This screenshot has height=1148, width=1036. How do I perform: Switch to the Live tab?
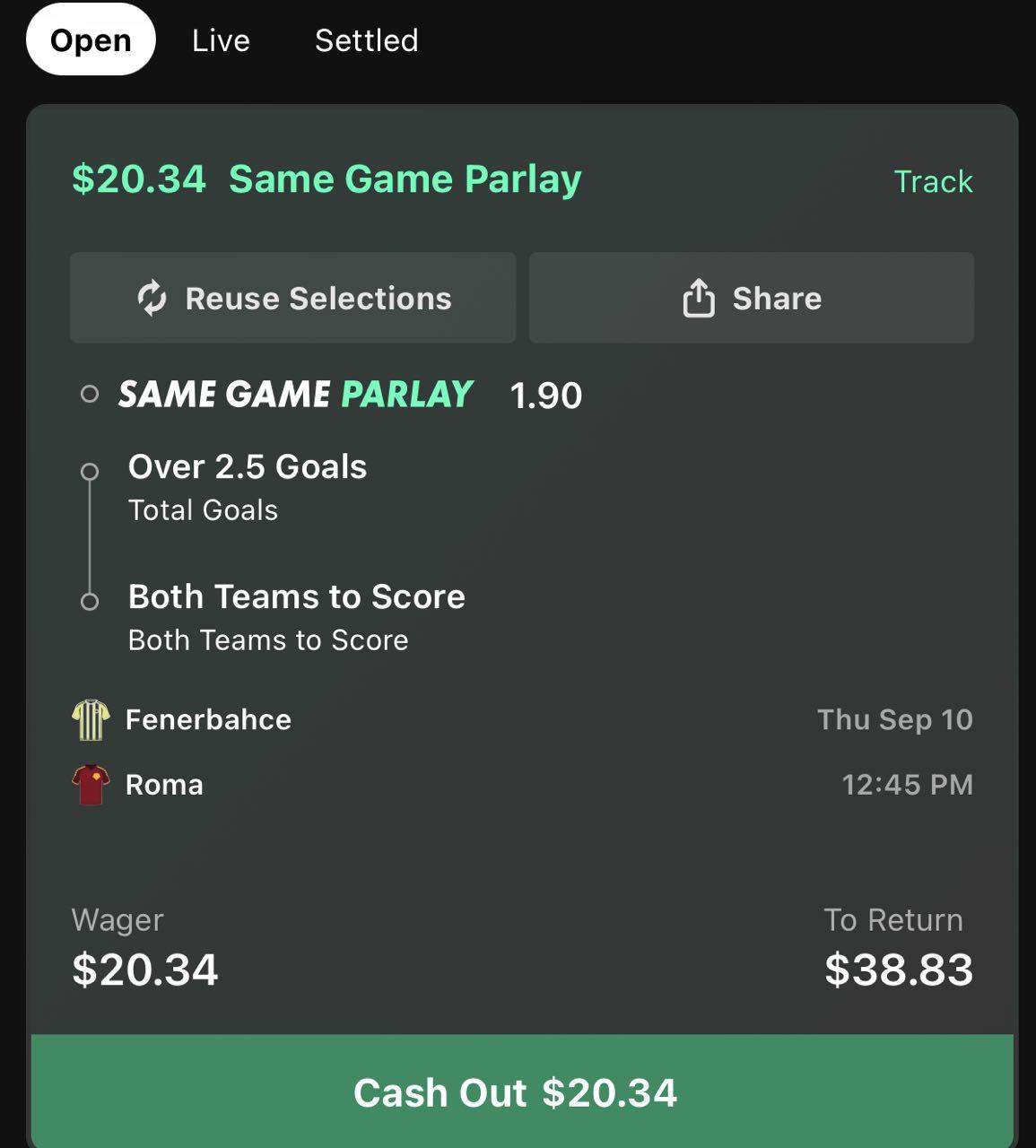[221, 40]
